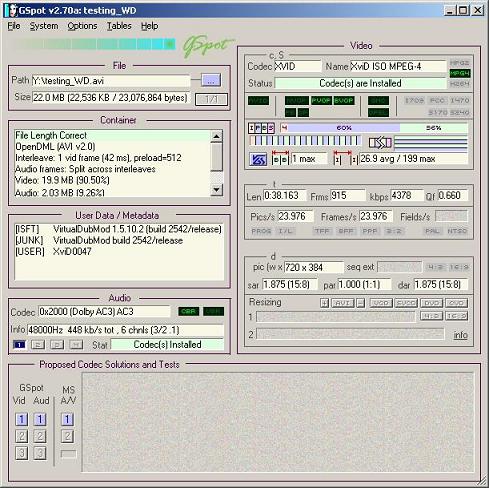489x488 pixels.
Task: Open the Tables menu
Action: click(x=119, y=26)
